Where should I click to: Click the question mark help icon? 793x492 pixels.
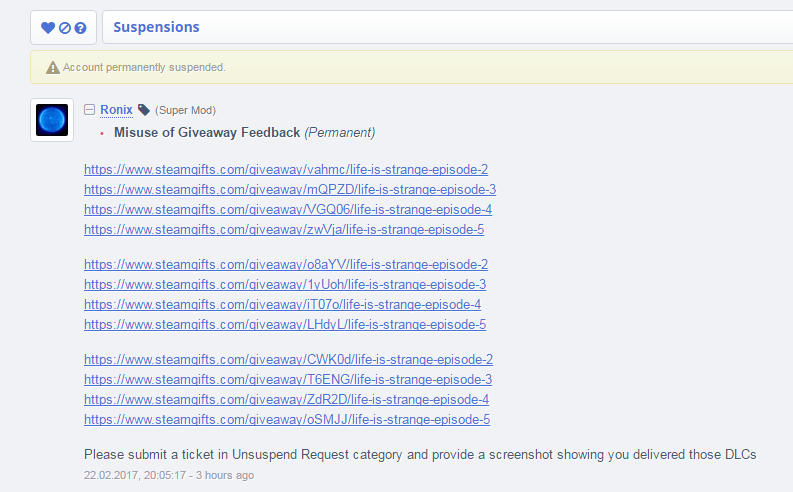(80, 28)
